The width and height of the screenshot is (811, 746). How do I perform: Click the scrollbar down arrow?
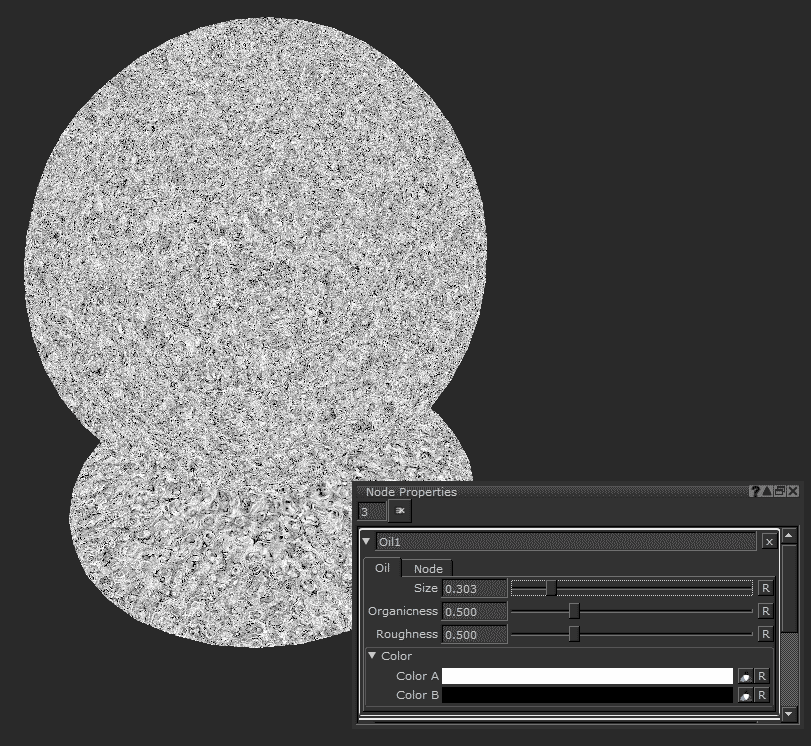[789, 714]
